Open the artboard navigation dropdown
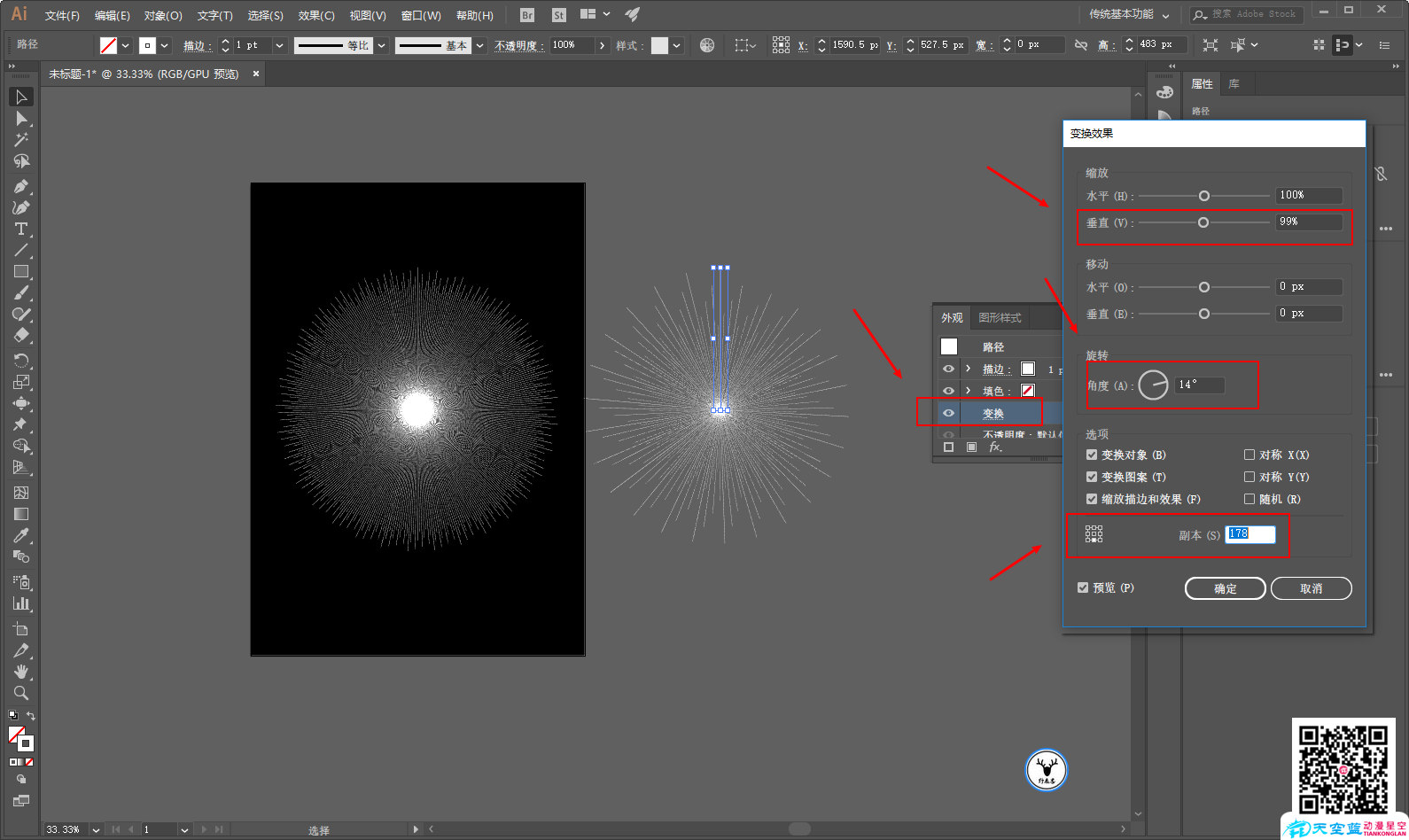 click(184, 829)
